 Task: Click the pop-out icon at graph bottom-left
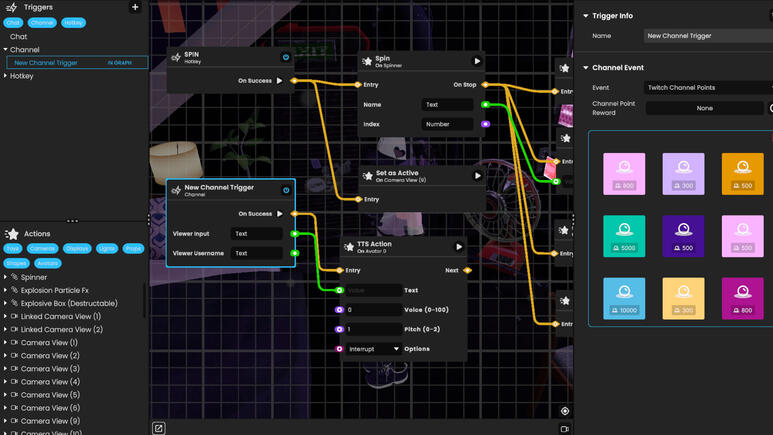158,428
